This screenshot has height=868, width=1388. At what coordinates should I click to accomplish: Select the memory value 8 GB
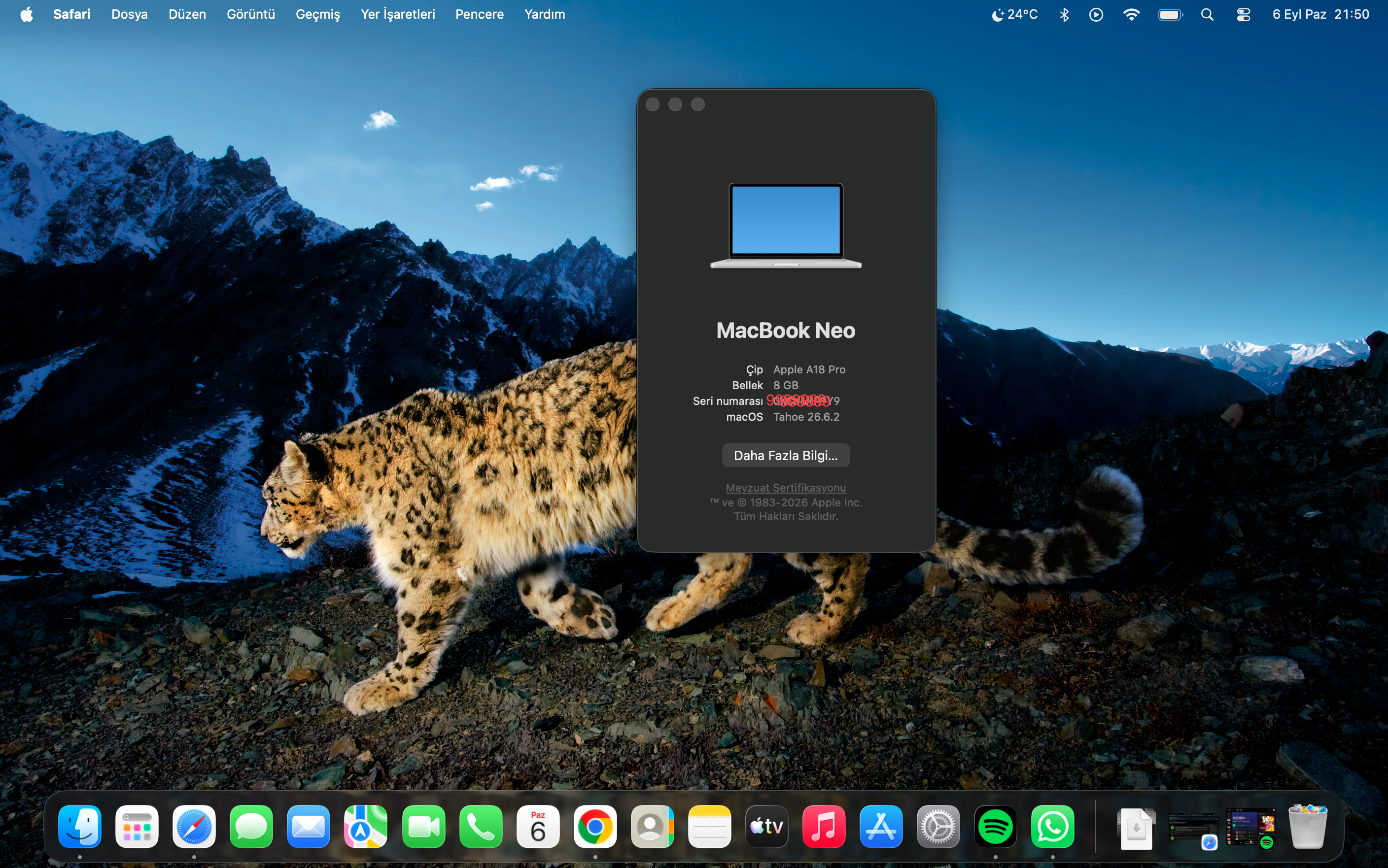point(786,385)
